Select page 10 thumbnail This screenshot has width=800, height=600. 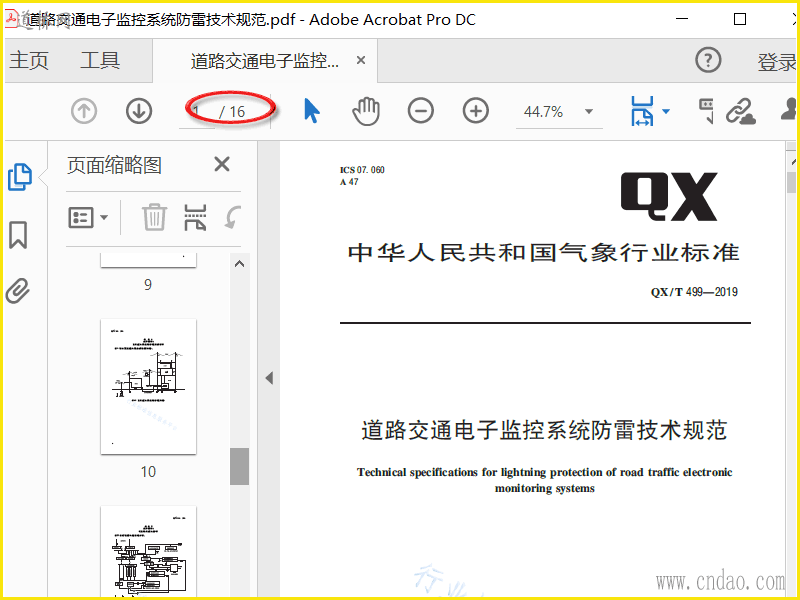148,386
